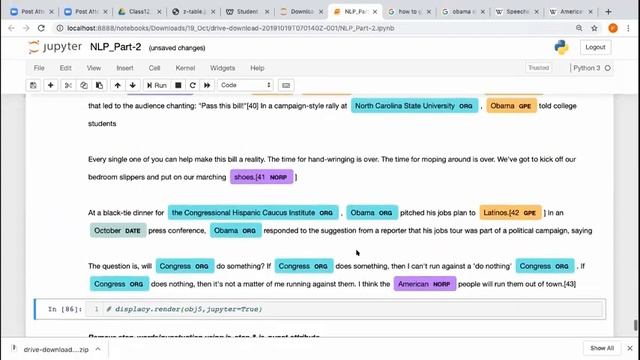Close the NLP_Part-2 browser tab
This screenshot has height=360, width=640.
pos(375,12)
